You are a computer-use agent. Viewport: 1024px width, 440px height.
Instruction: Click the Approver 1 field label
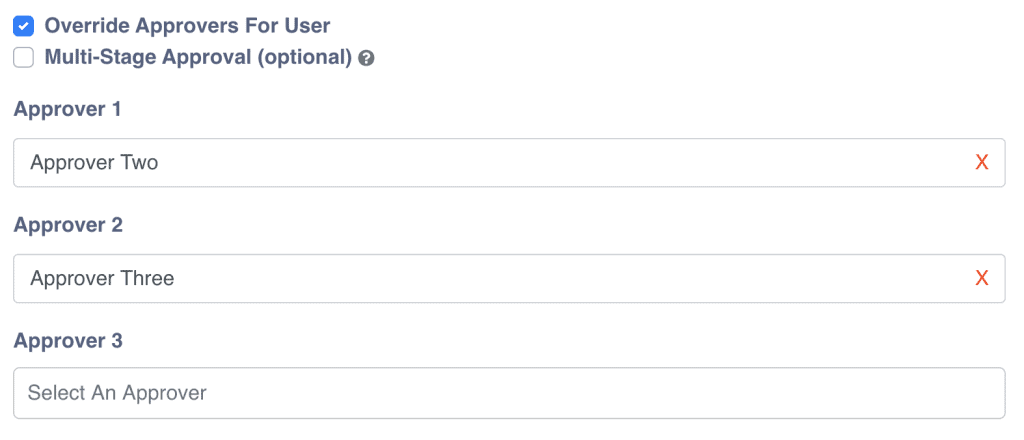[67, 110]
